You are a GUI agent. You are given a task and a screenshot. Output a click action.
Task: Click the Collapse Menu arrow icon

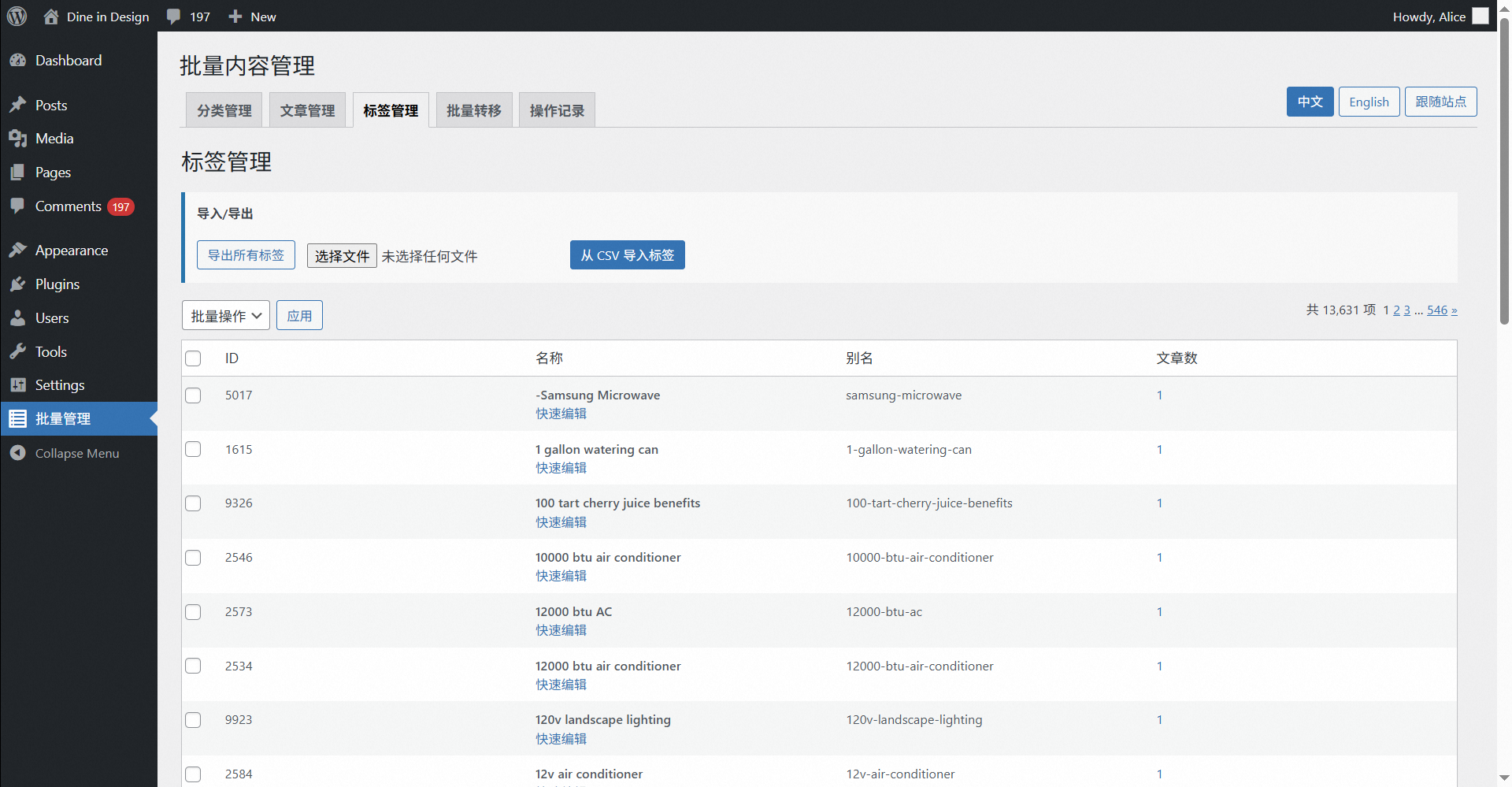point(18,453)
